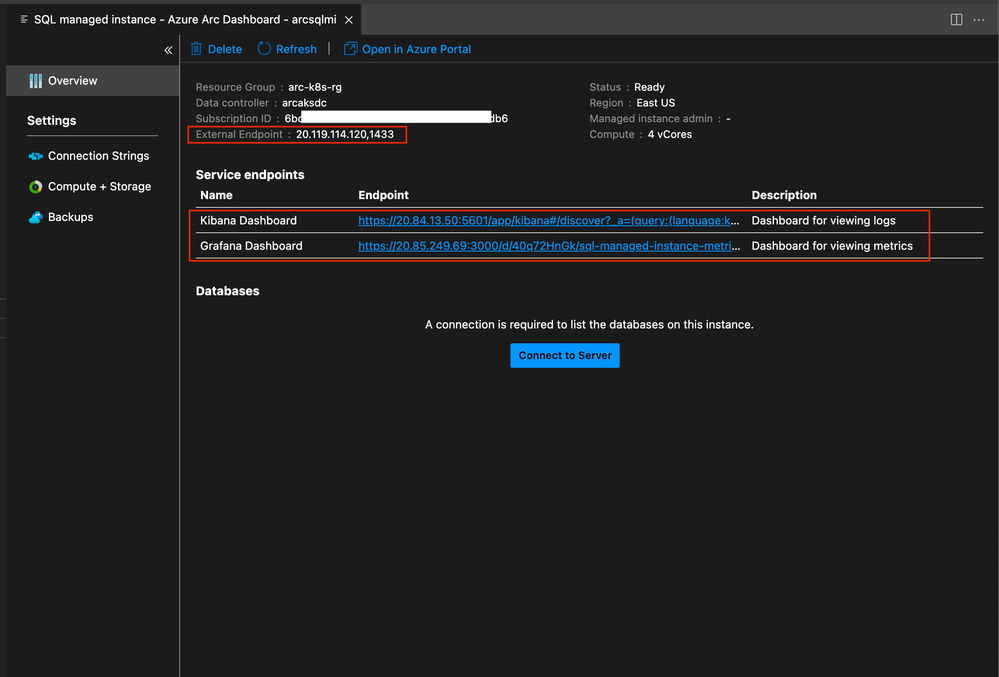Click the Region value East US
The image size is (999, 677).
pos(656,103)
